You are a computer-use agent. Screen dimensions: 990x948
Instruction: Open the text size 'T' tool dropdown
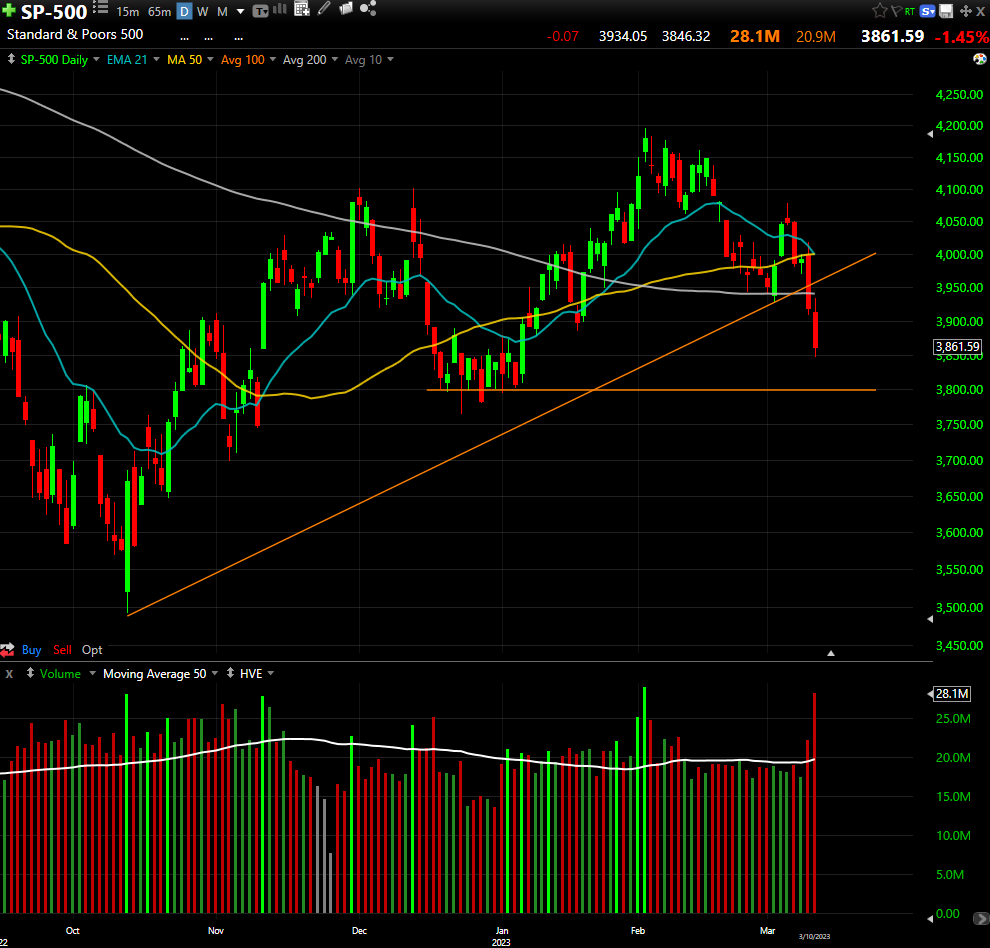tap(260, 11)
